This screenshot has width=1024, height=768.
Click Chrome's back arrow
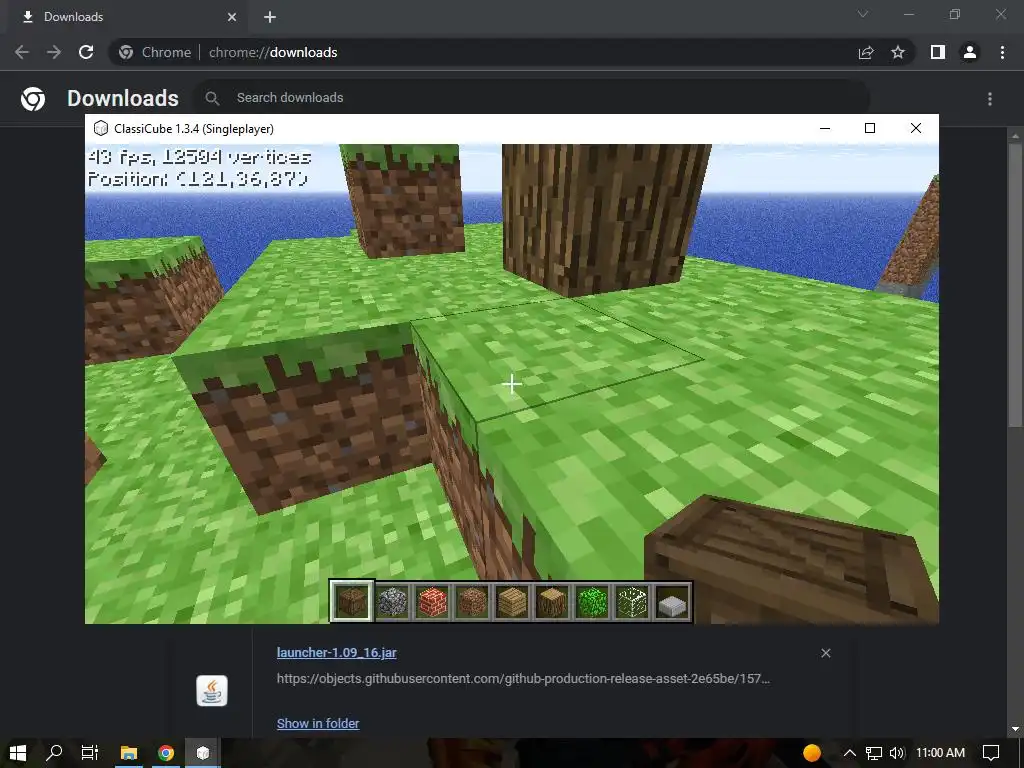[22, 52]
